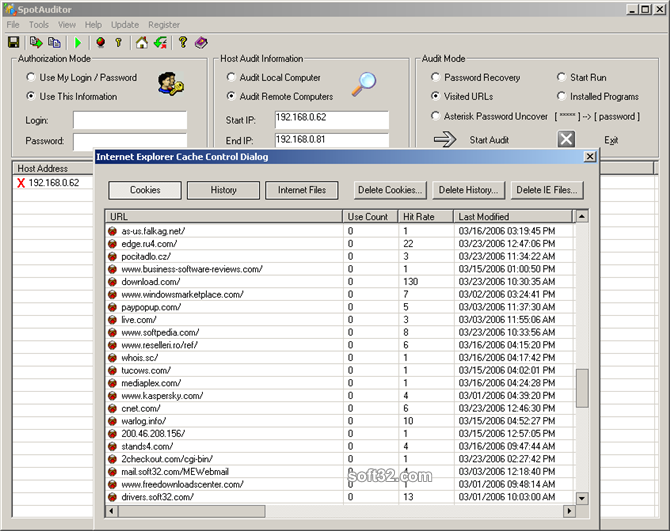This screenshot has width=670, height=531.
Task: Click the cookie icon for drivers.soft32.com/ row
Action: pyautogui.click(x=112, y=497)
